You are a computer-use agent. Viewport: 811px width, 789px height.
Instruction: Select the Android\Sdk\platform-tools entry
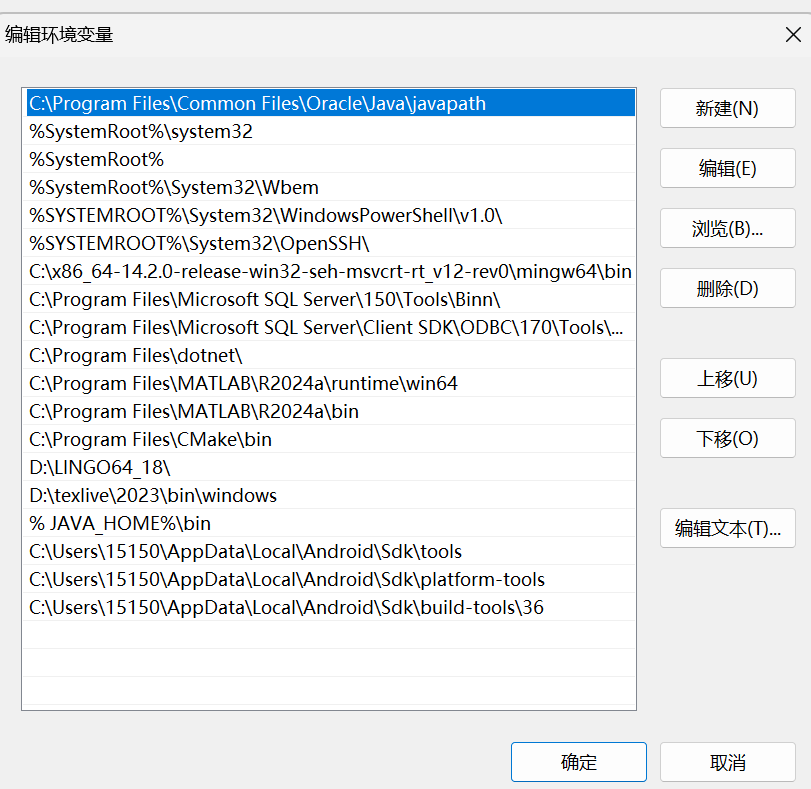tap(331, 578)
